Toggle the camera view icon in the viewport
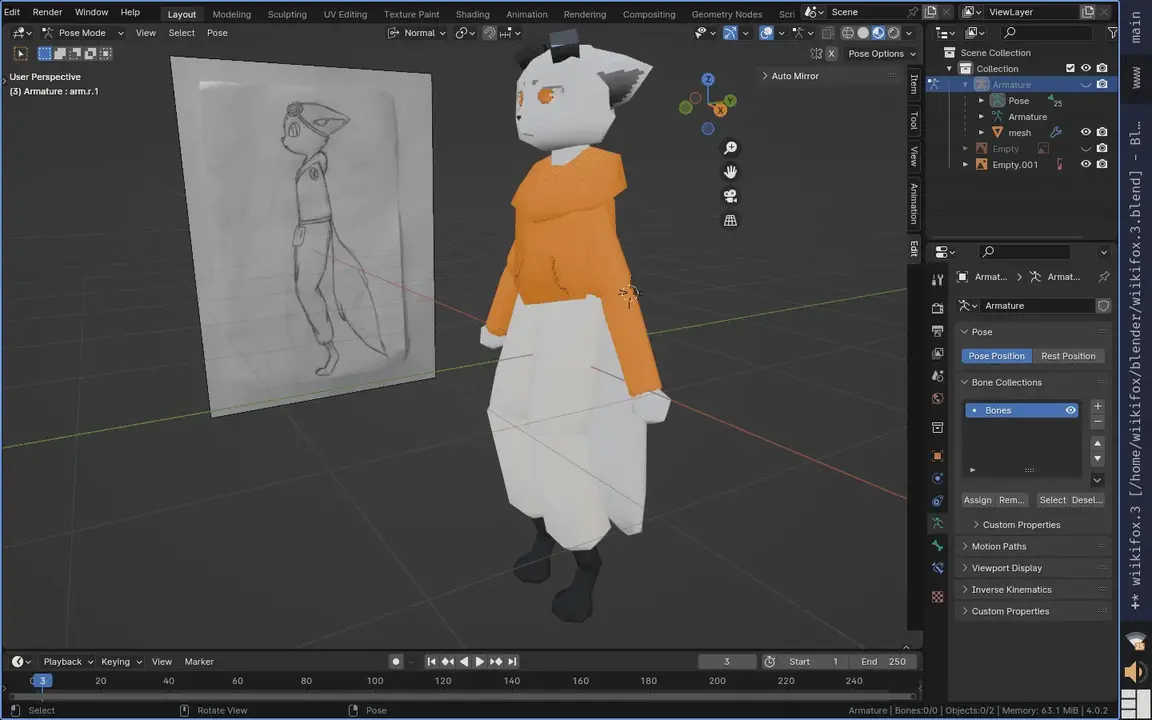 click(730, 196)
